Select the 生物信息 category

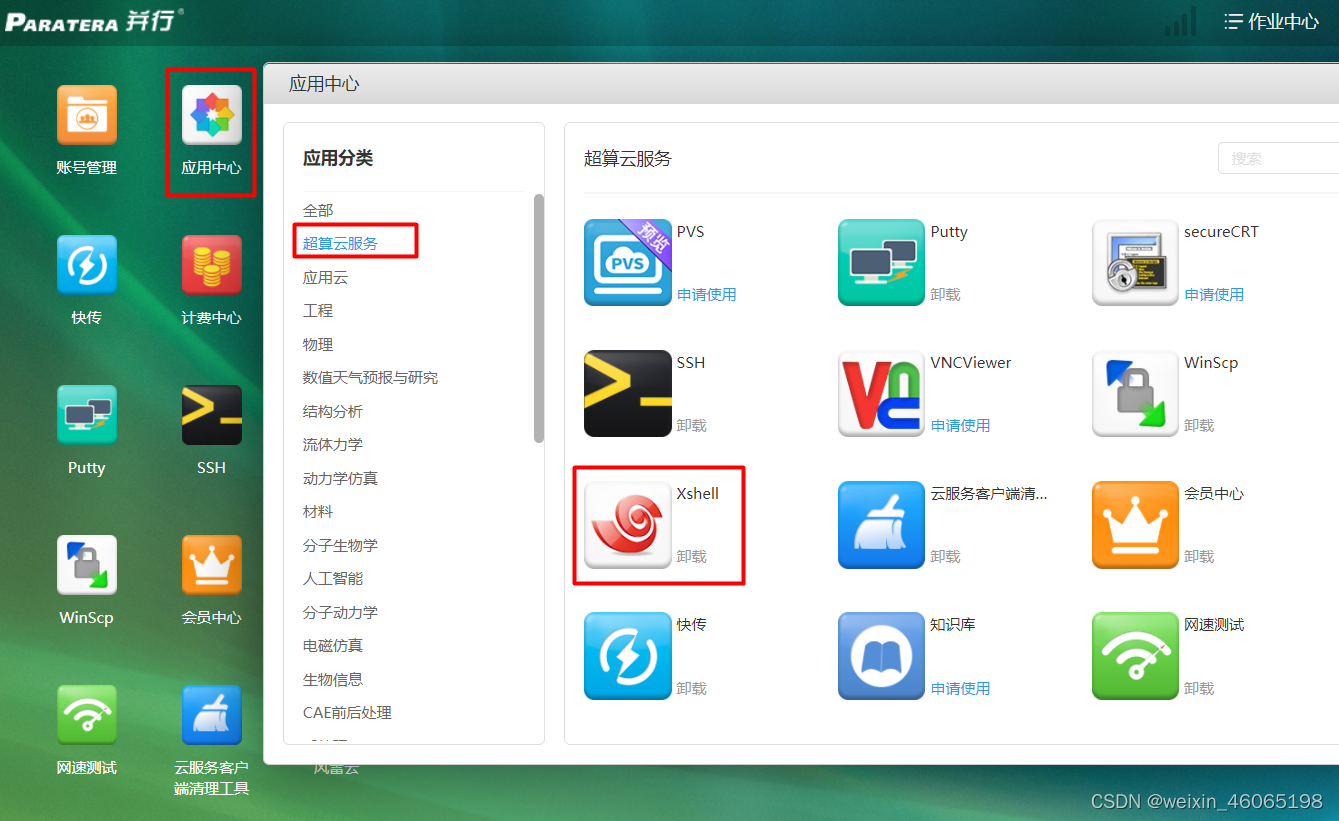[x=333, y=679]
